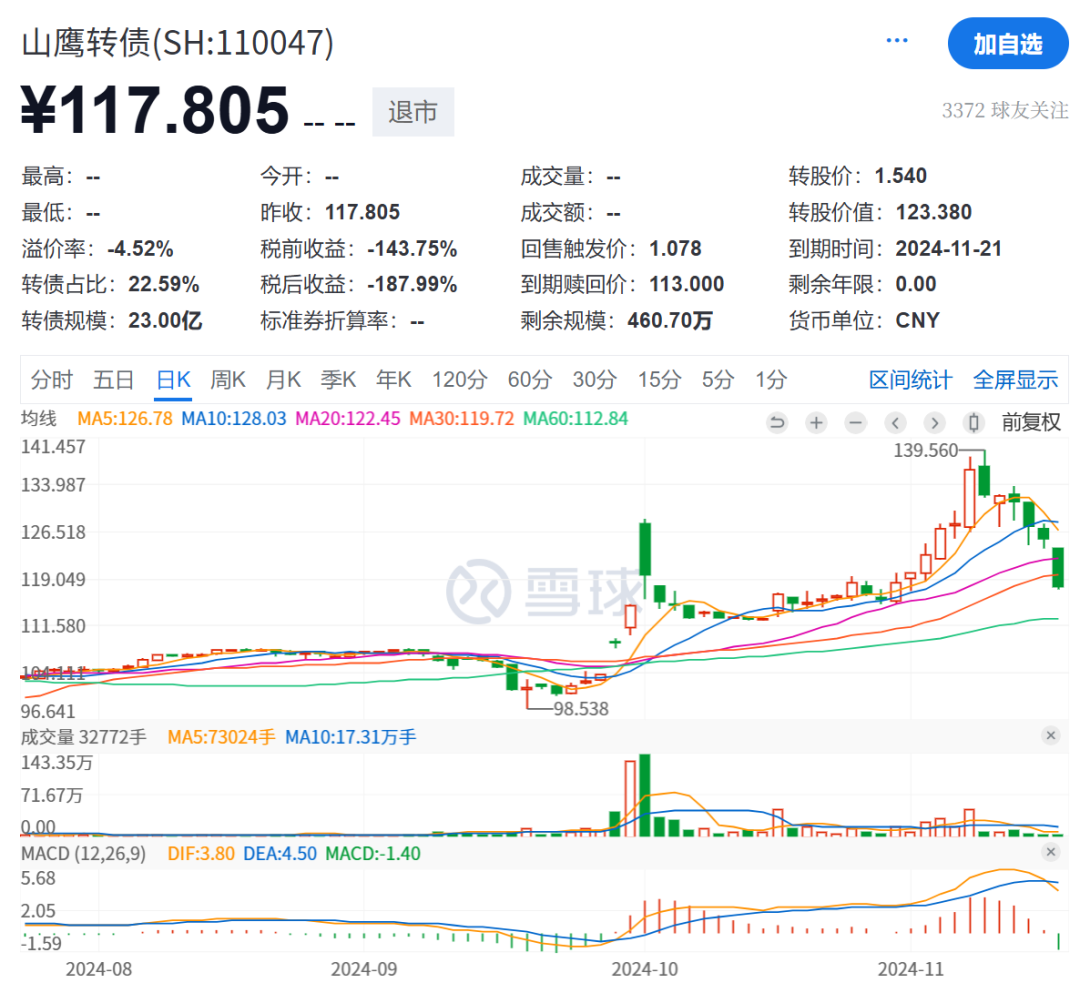
Task: Zoom out the chart with minus icon
Action: pyautogui.click(x=855, y=422)
